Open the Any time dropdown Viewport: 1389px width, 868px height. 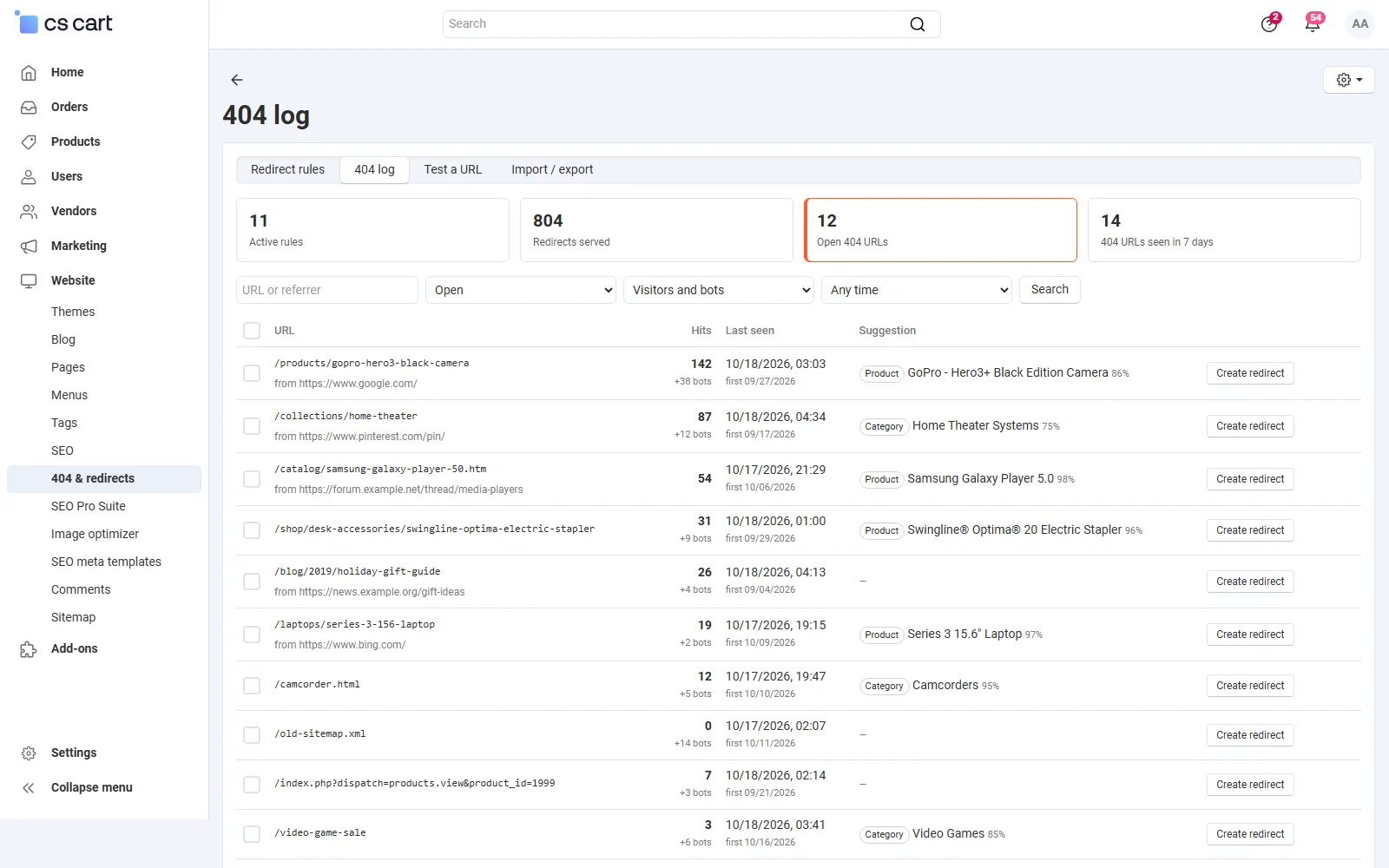pos(917,290)
